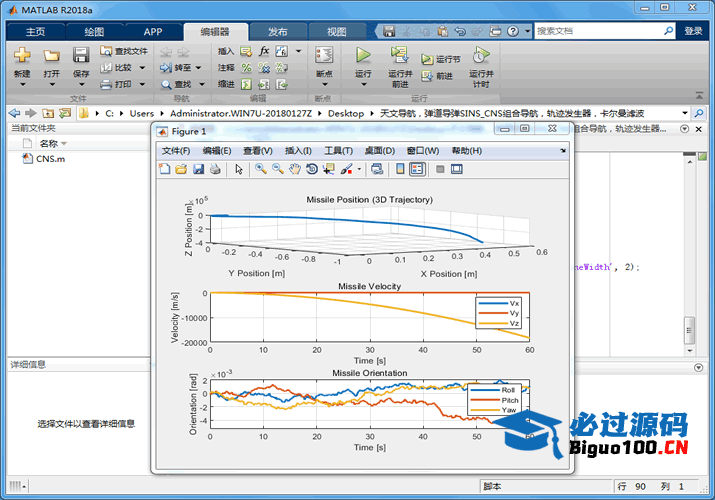Click the 打开 (Open) folder icon
The height and width of the screenshot is (500, 715).
click(52, 56)
